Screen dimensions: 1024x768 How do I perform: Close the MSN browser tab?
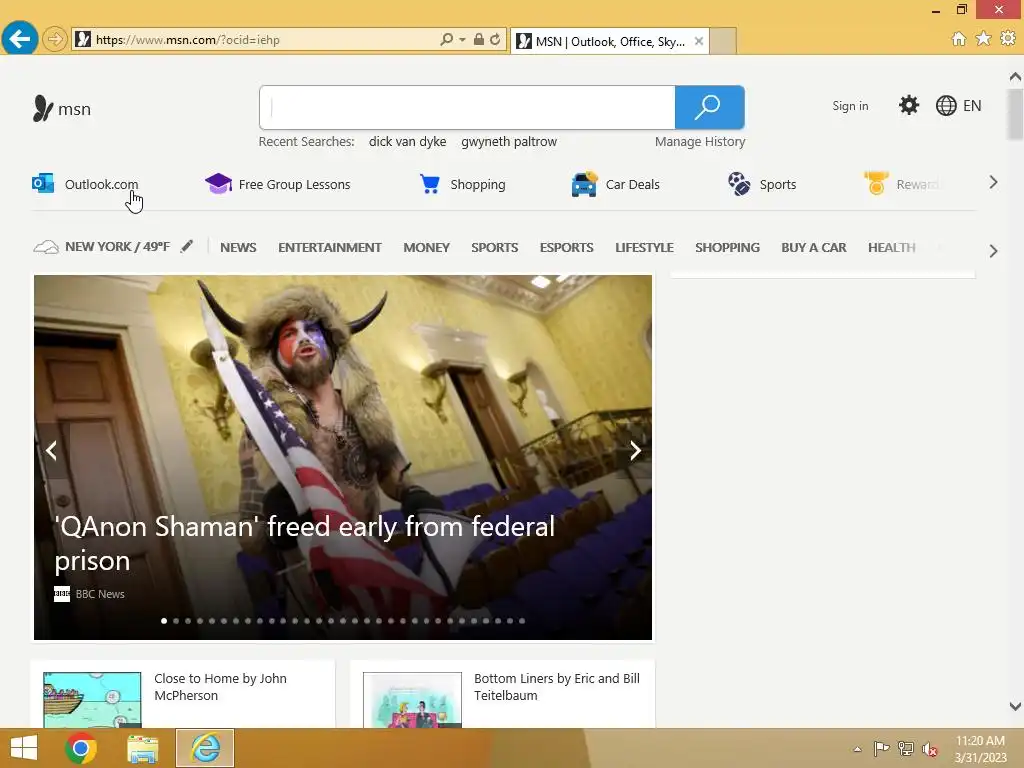[x=699, y=41]
